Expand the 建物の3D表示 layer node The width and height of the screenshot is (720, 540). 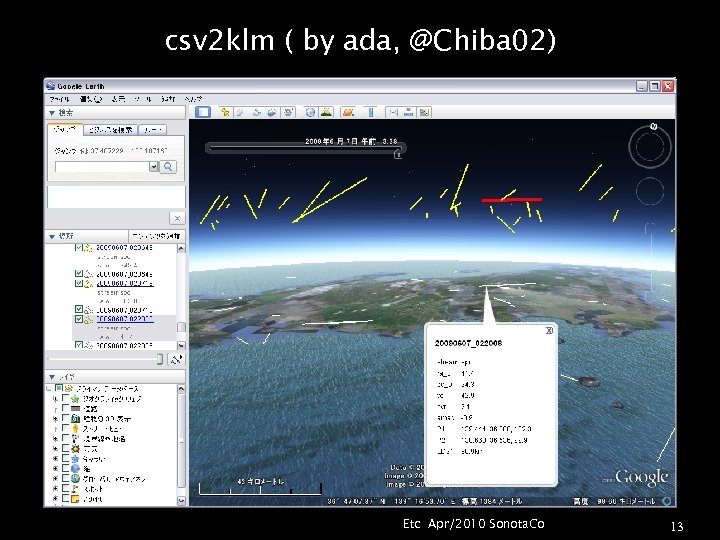(x=56, y=418)
